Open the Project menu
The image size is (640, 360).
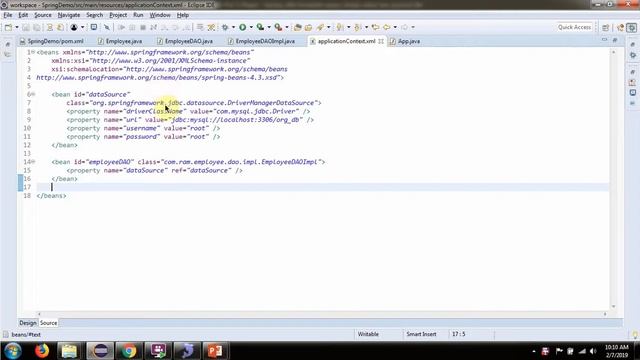[118, 15]
